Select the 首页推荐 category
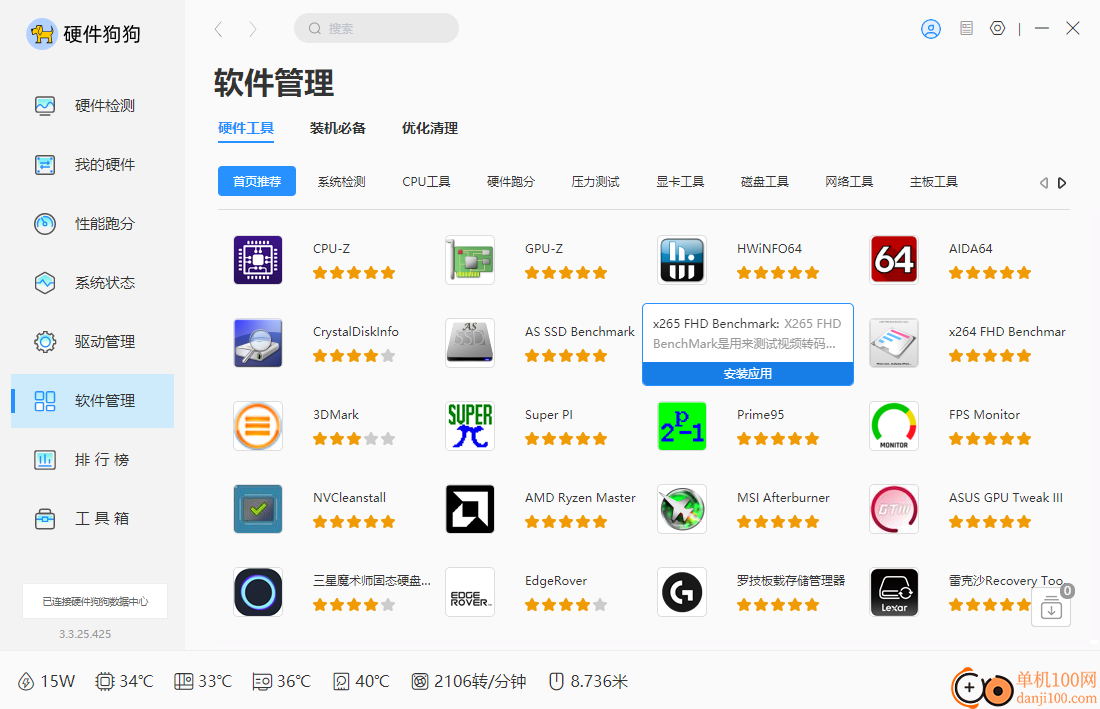 click(x=257, y=182)
